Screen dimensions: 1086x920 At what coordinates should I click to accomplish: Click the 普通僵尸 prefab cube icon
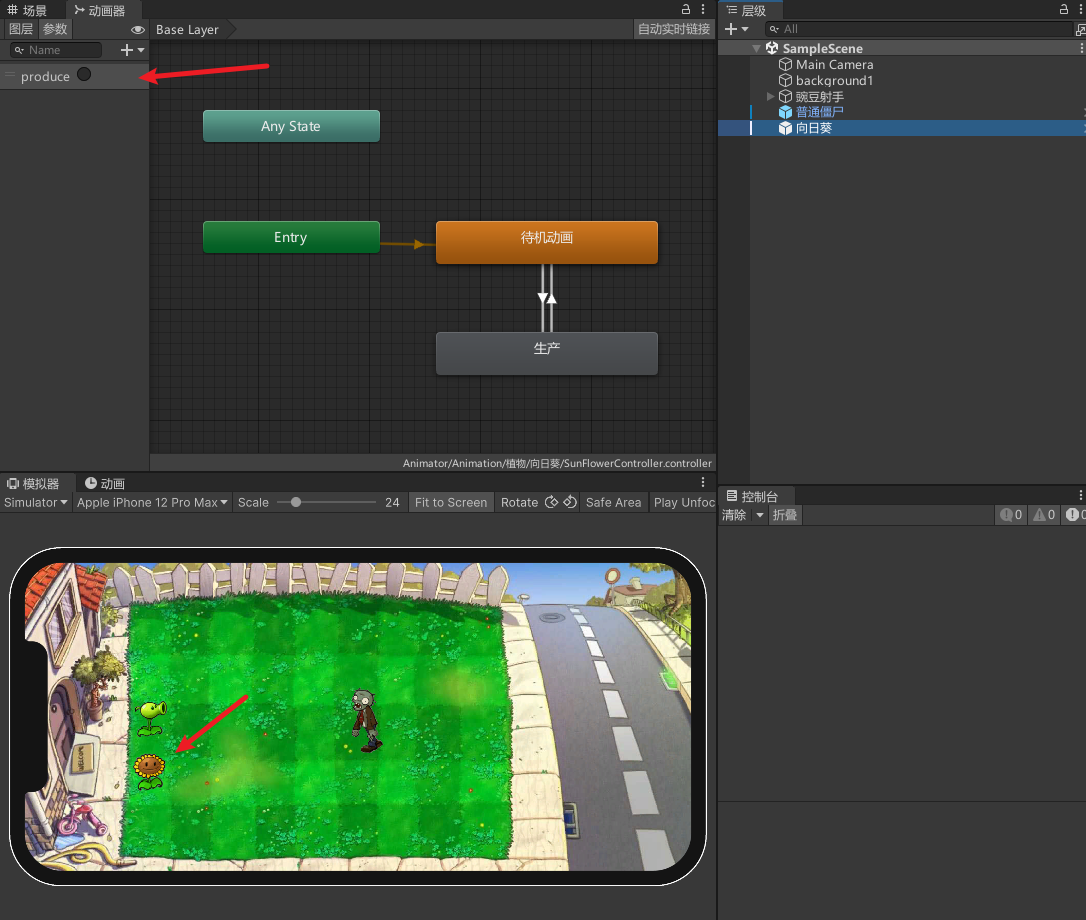point(785,112)
